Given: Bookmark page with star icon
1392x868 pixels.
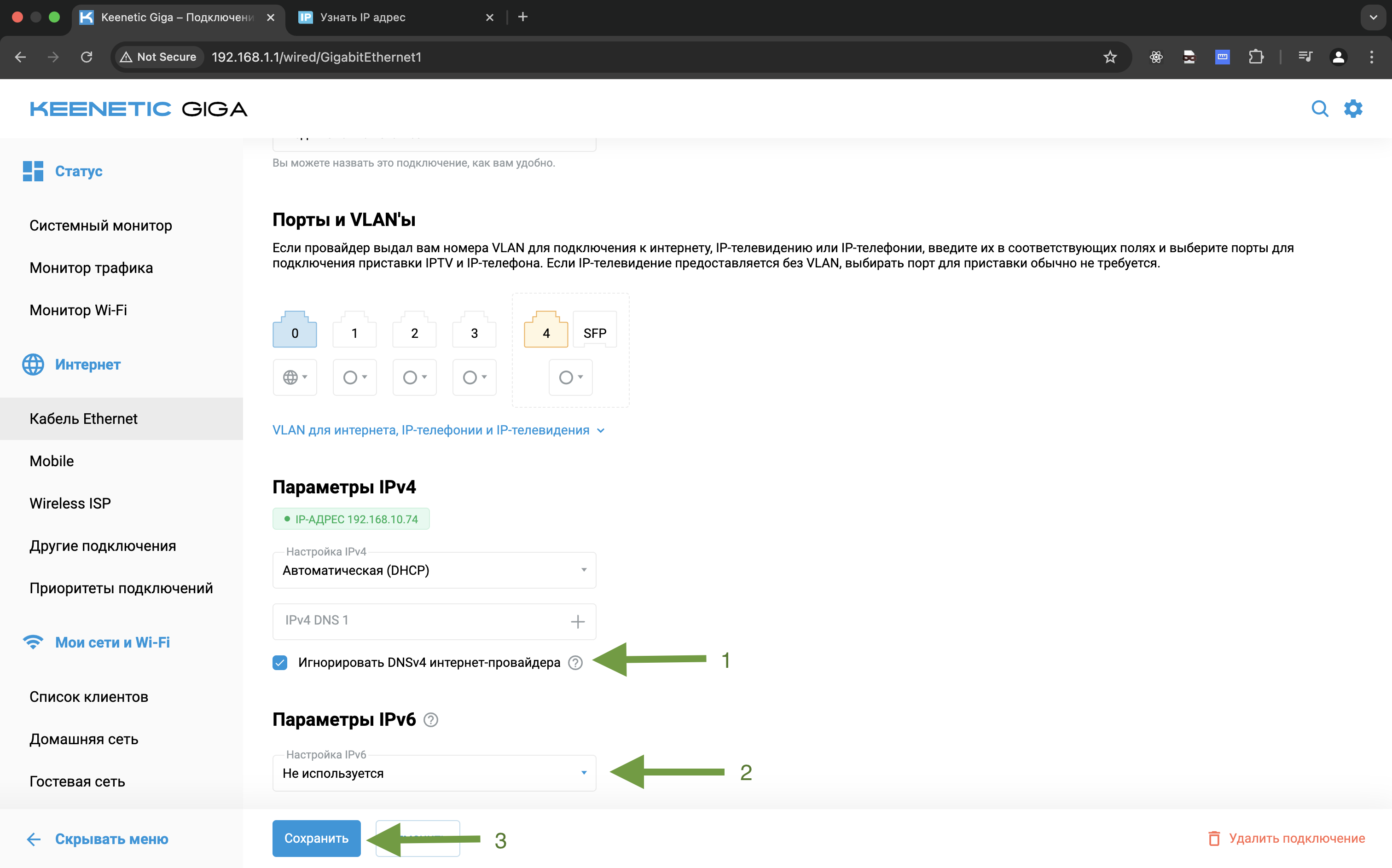Looking at the screenshot, I should [1109, 57].
